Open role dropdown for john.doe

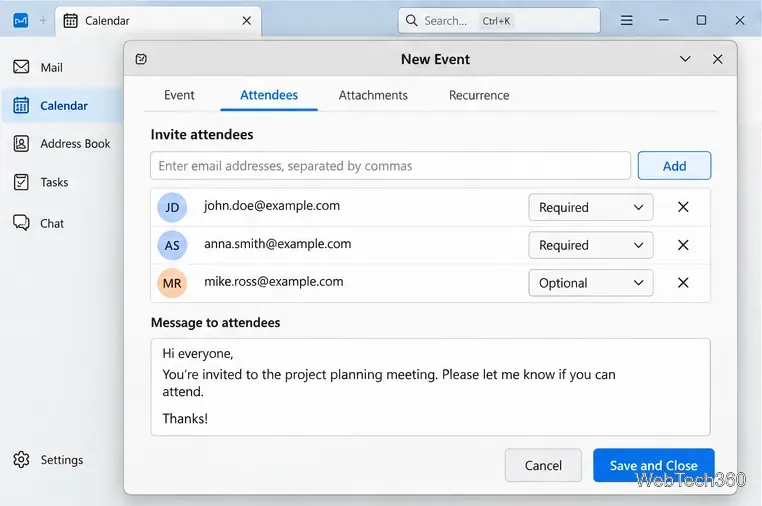(590, 208)
